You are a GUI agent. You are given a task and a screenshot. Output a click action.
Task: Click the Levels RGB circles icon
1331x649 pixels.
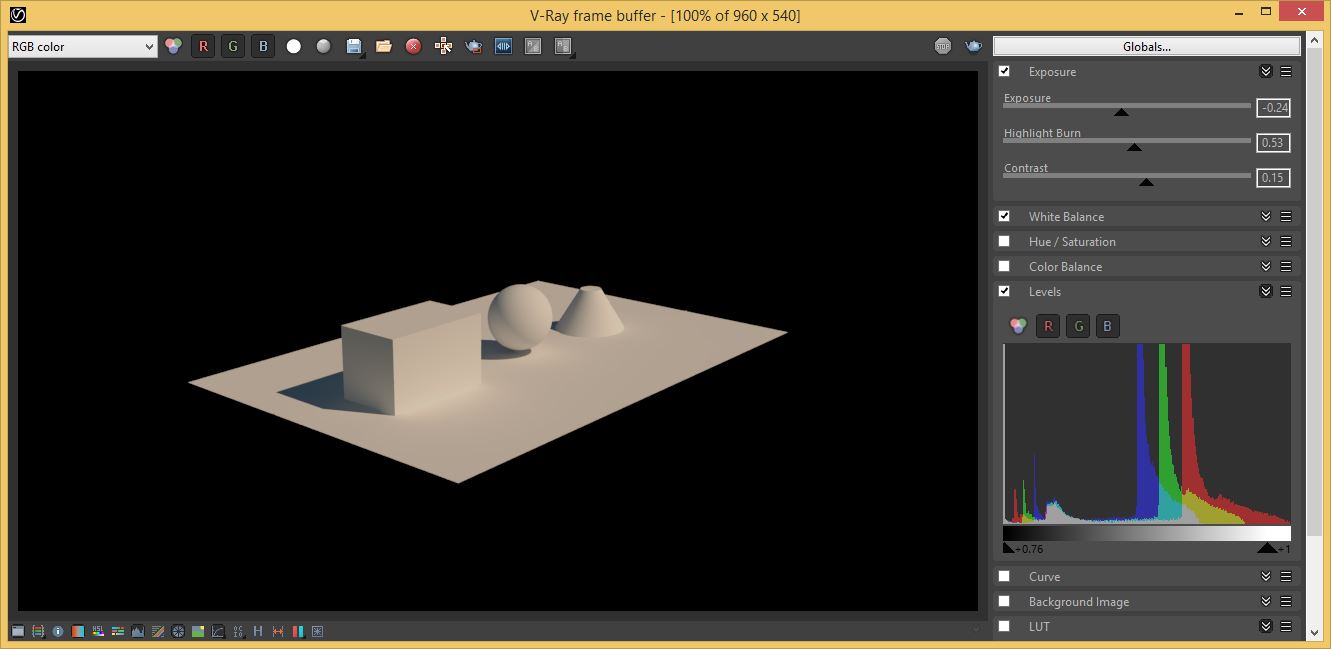click(1018, 326)
